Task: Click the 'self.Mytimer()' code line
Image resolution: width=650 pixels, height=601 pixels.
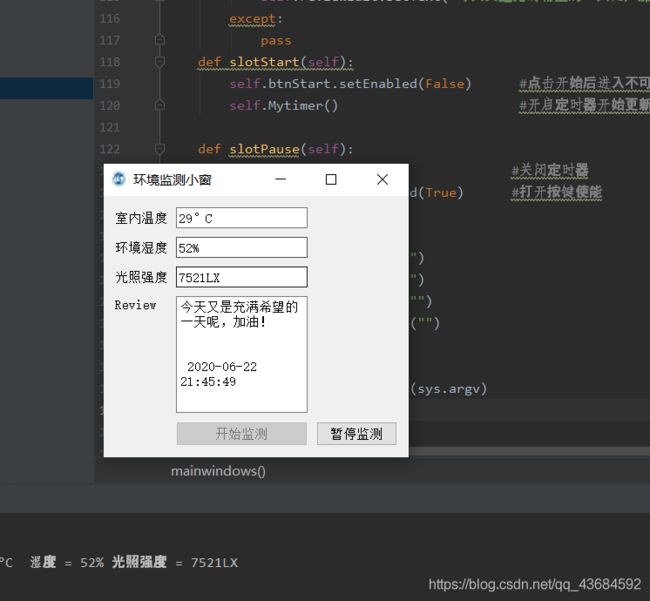Action: pyautogui.click(x=284, y=106)
